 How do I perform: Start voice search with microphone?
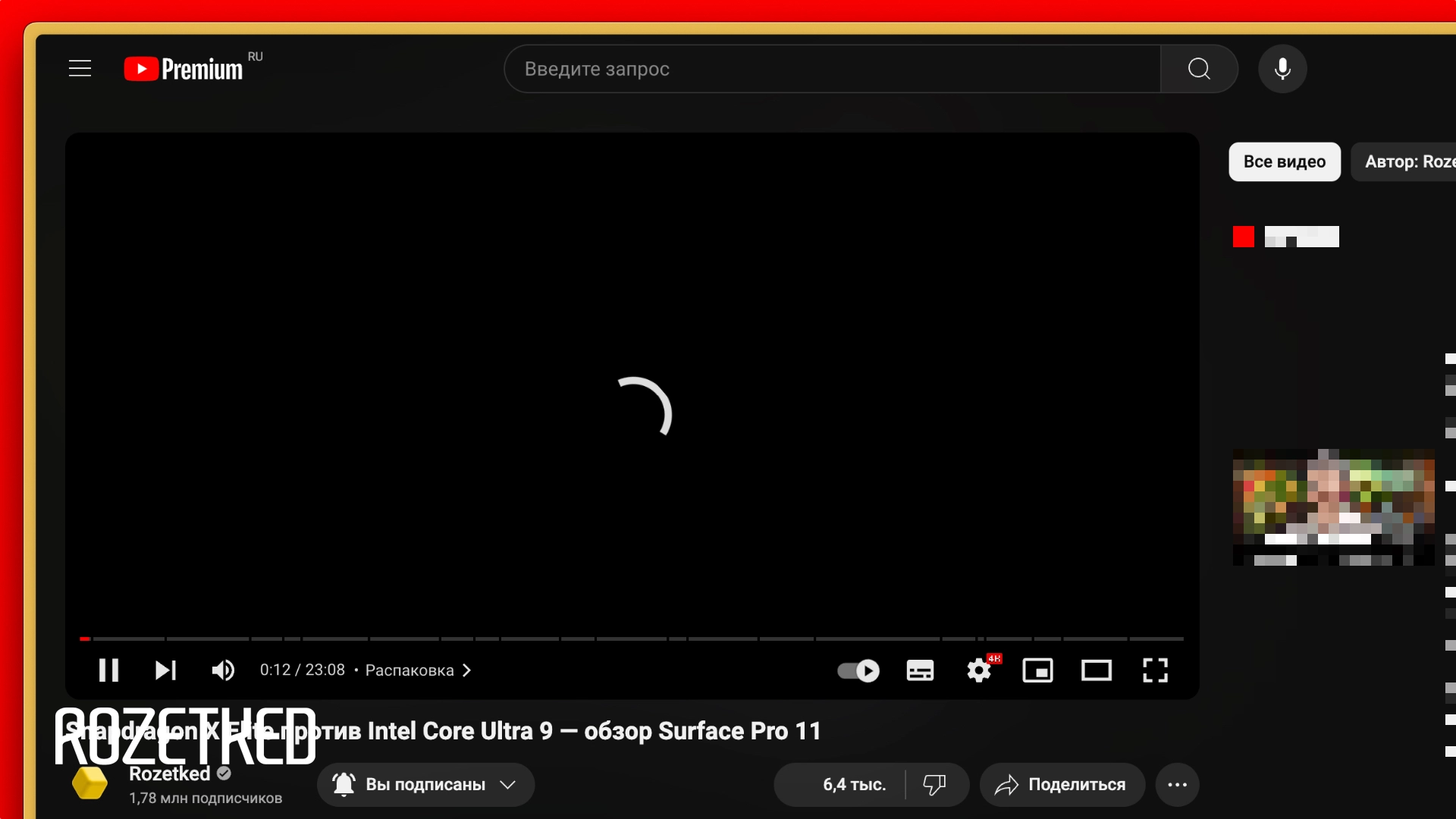tap(1282, 69)
